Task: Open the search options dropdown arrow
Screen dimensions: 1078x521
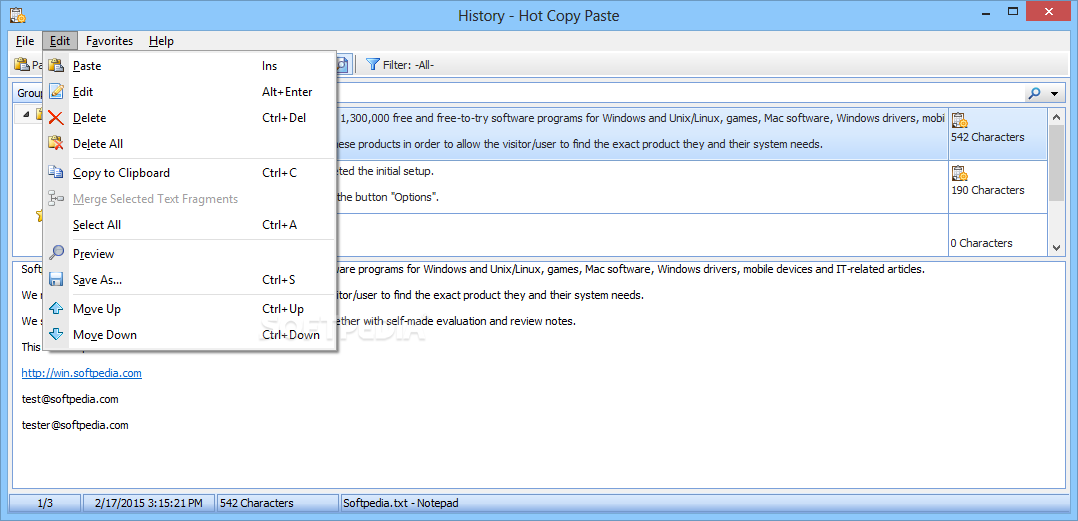Action: pyautogui.click(x=1054, y=94)
